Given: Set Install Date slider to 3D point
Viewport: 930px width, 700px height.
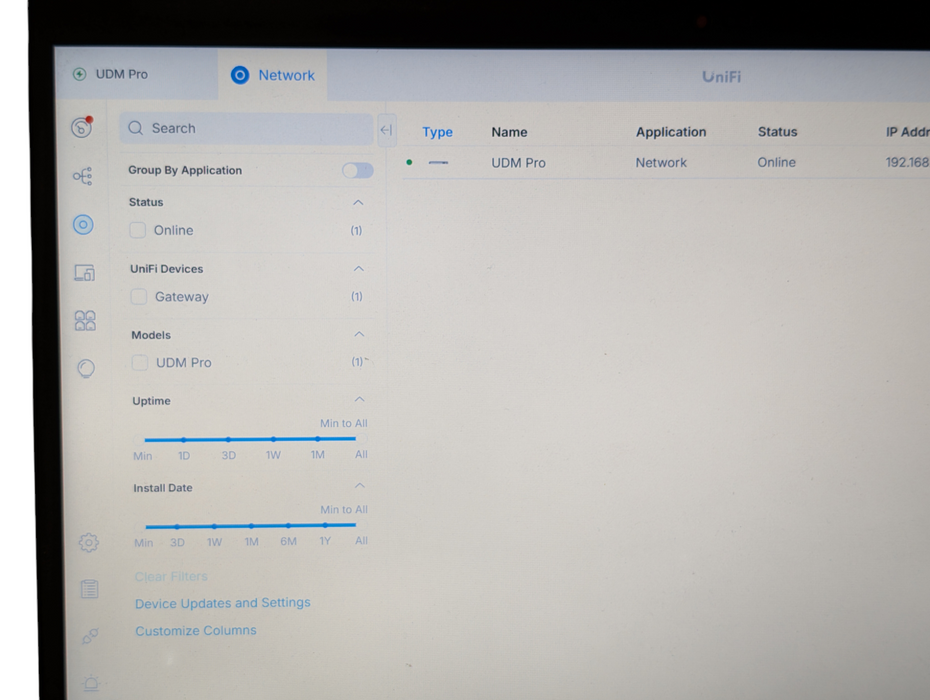Looking at the screenshot, I should tap(177, 526).
